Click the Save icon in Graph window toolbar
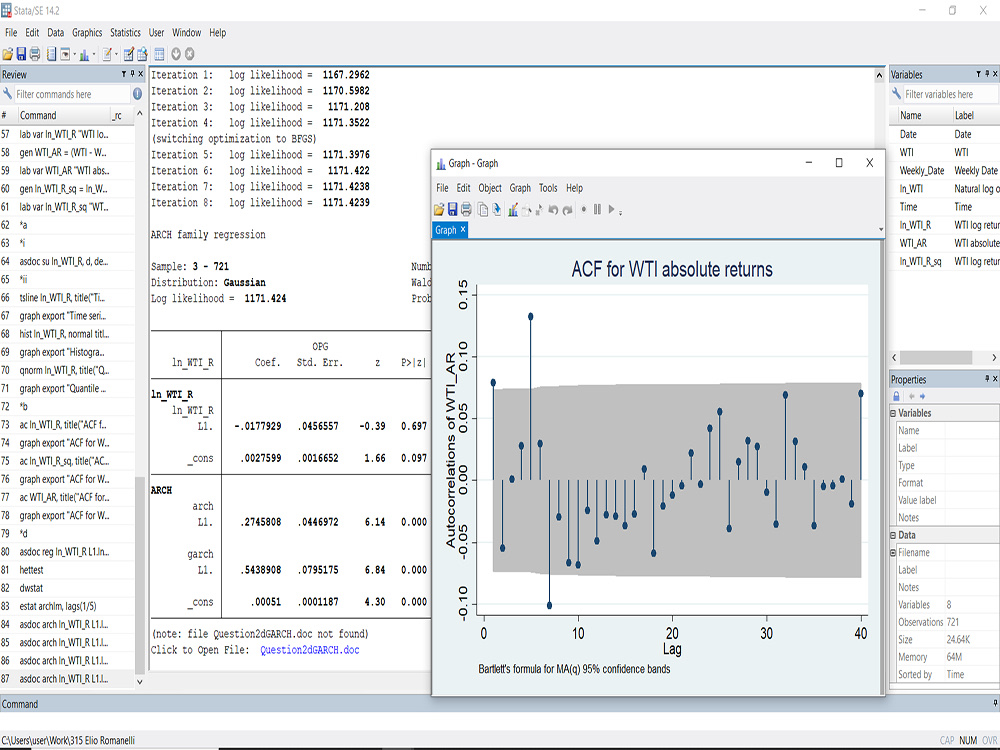This screenshot has height=750, width=1000. (453, 210)
